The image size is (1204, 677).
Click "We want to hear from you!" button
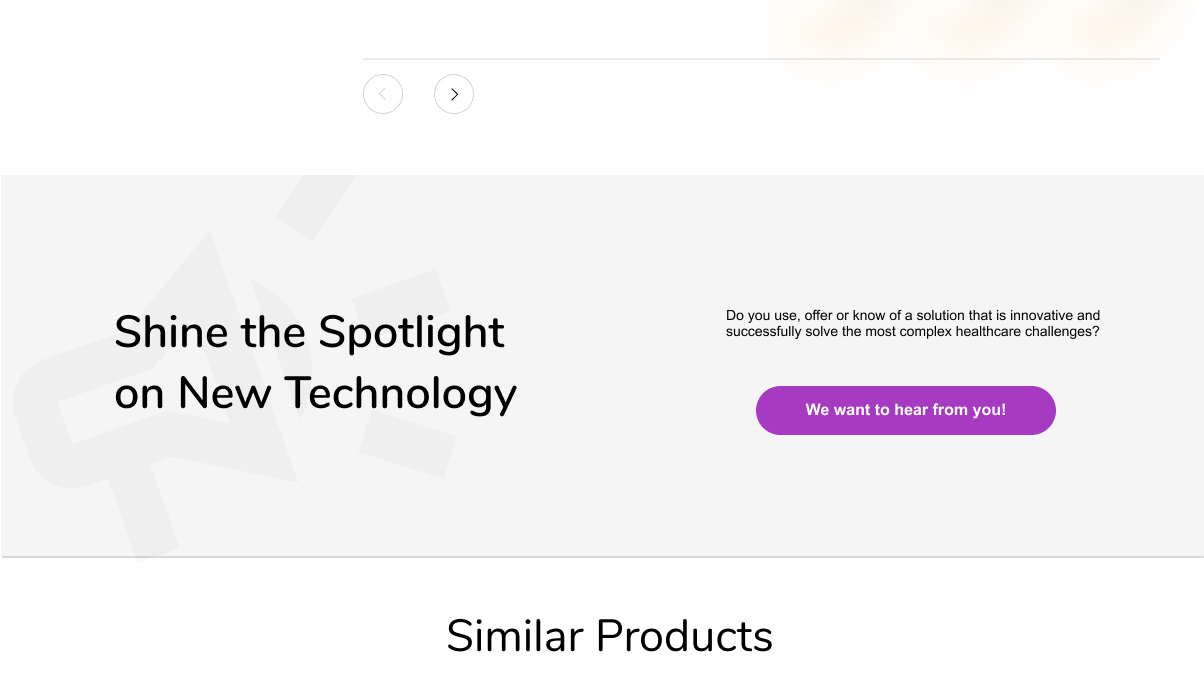(x=906, y=410)
